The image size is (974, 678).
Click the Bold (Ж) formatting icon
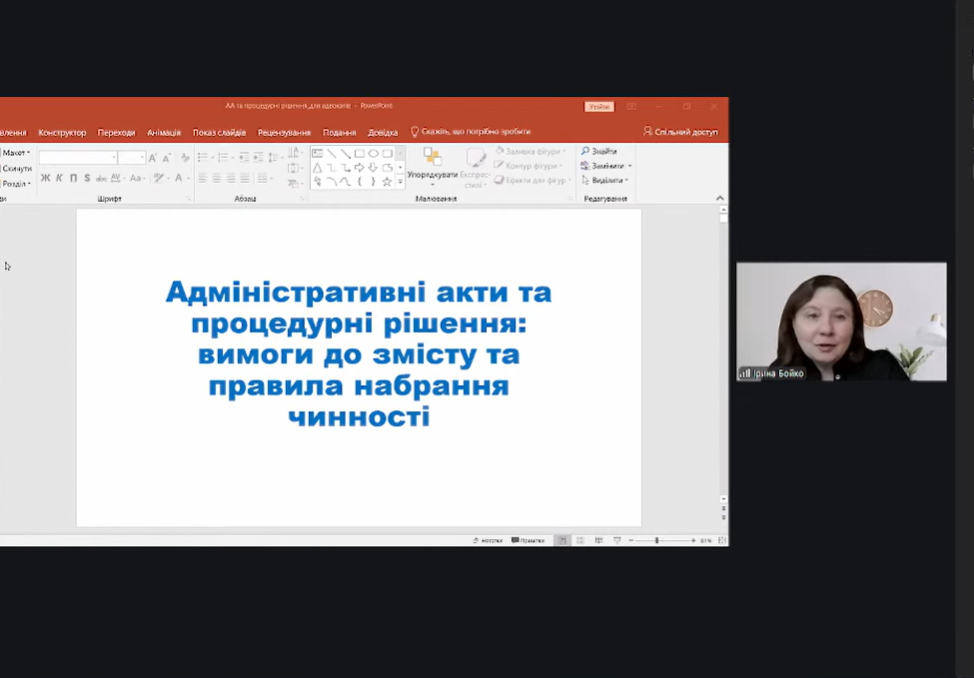(45, 178)
